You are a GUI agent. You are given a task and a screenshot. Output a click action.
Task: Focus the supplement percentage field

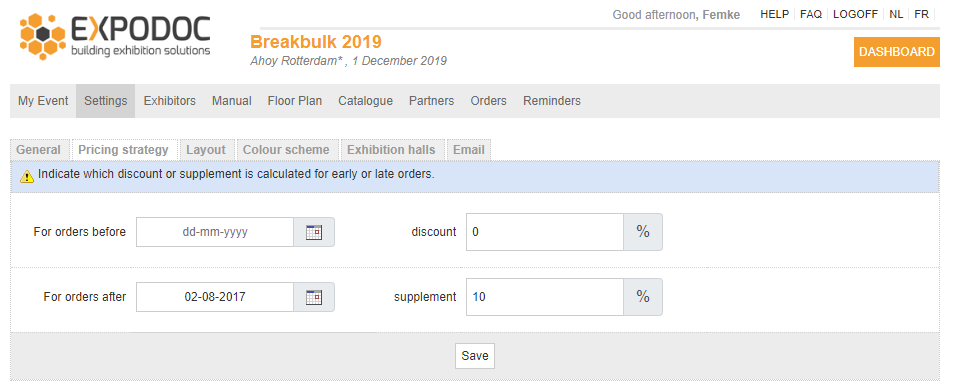click(x=544, y=297)
